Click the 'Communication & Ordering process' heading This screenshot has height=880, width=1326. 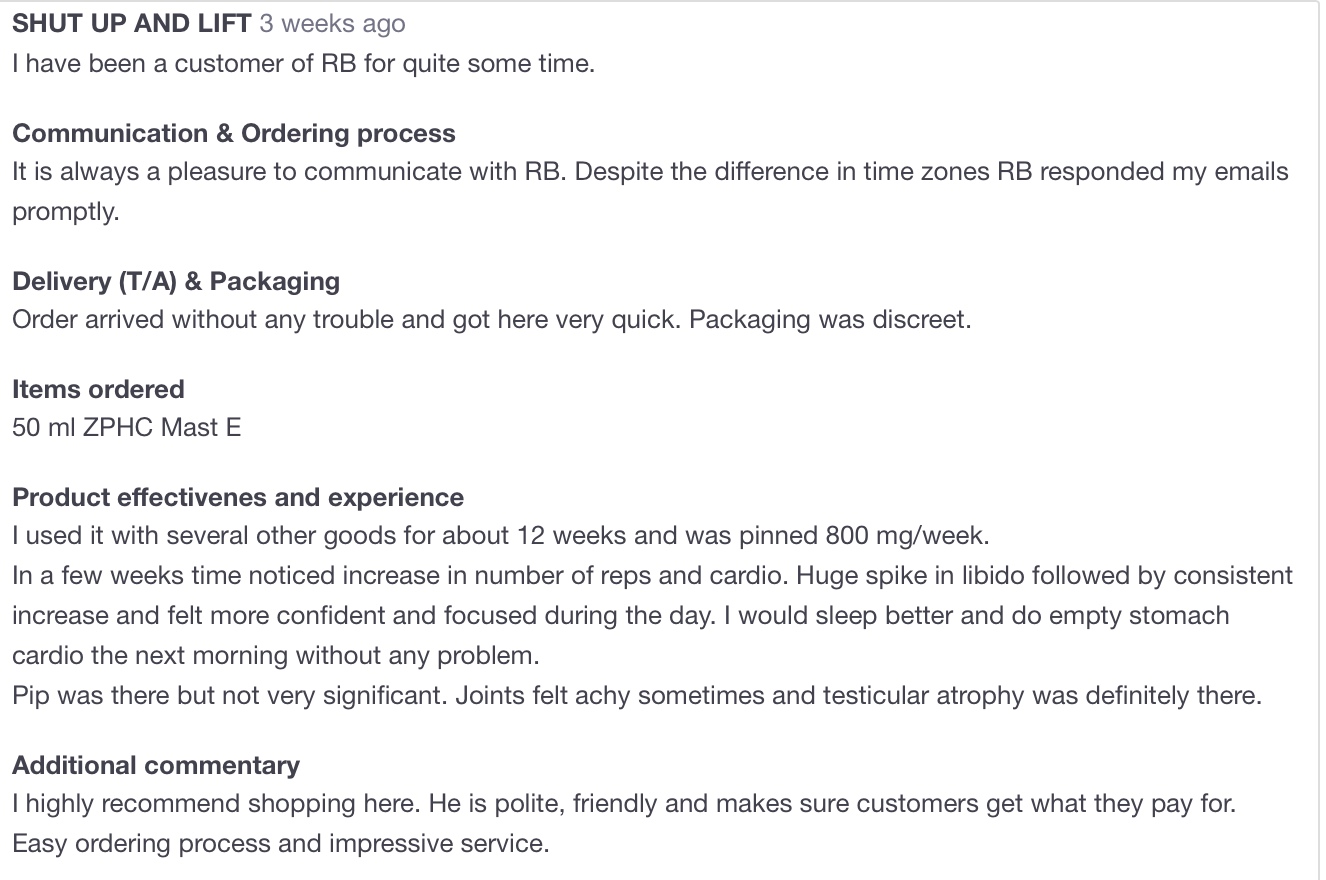(233, 134)
